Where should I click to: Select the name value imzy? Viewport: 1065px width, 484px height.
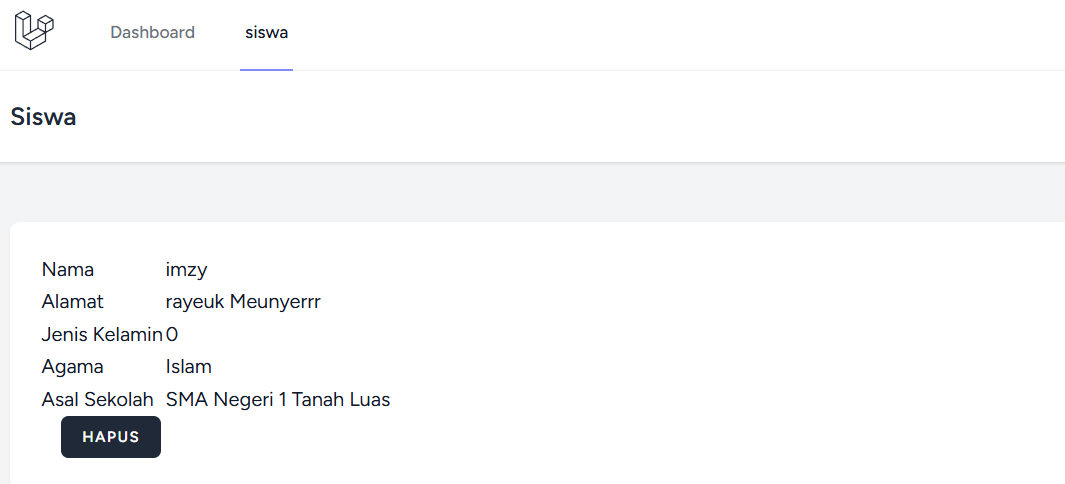(x=186, y=270)
